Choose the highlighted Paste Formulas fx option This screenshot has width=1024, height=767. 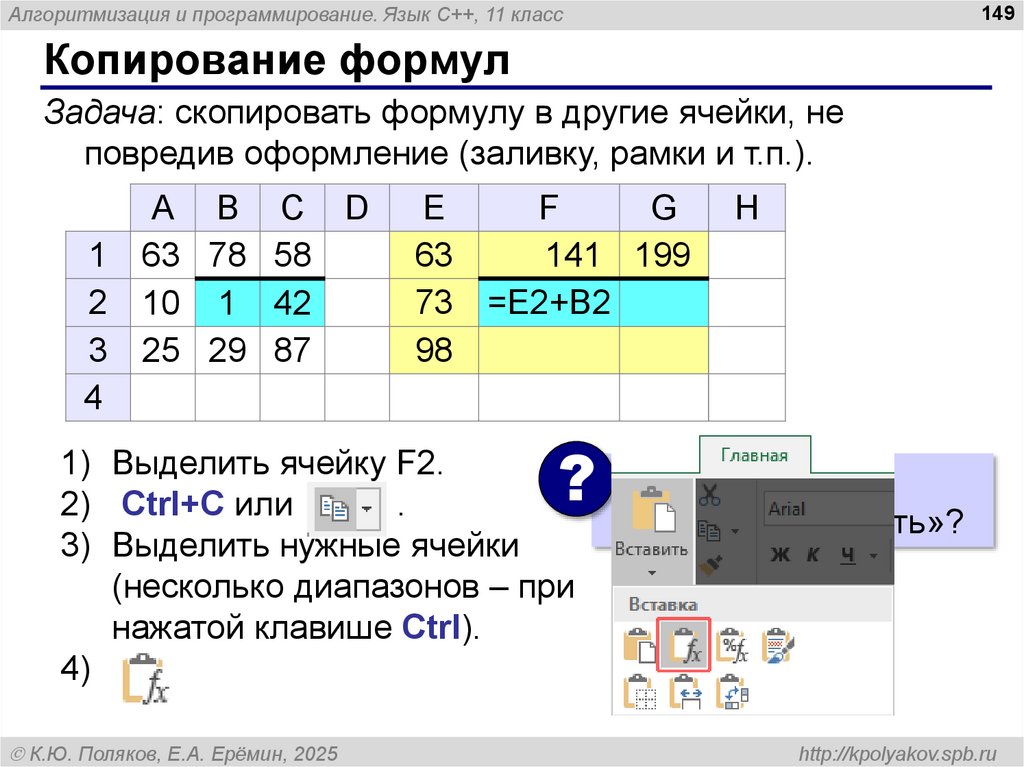(x=684, y=644)
